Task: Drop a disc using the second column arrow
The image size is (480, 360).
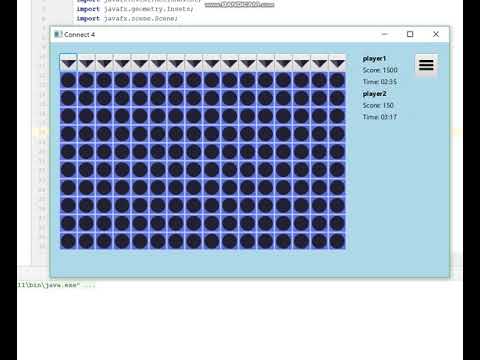Action: (87, 63)
